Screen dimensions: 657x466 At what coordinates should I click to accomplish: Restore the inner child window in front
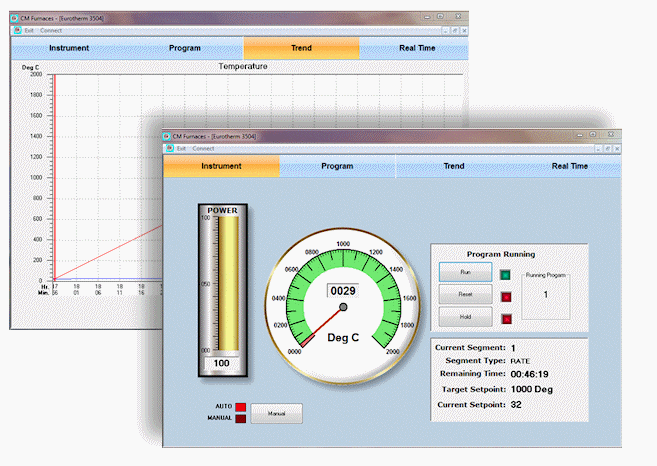(608, 149)
